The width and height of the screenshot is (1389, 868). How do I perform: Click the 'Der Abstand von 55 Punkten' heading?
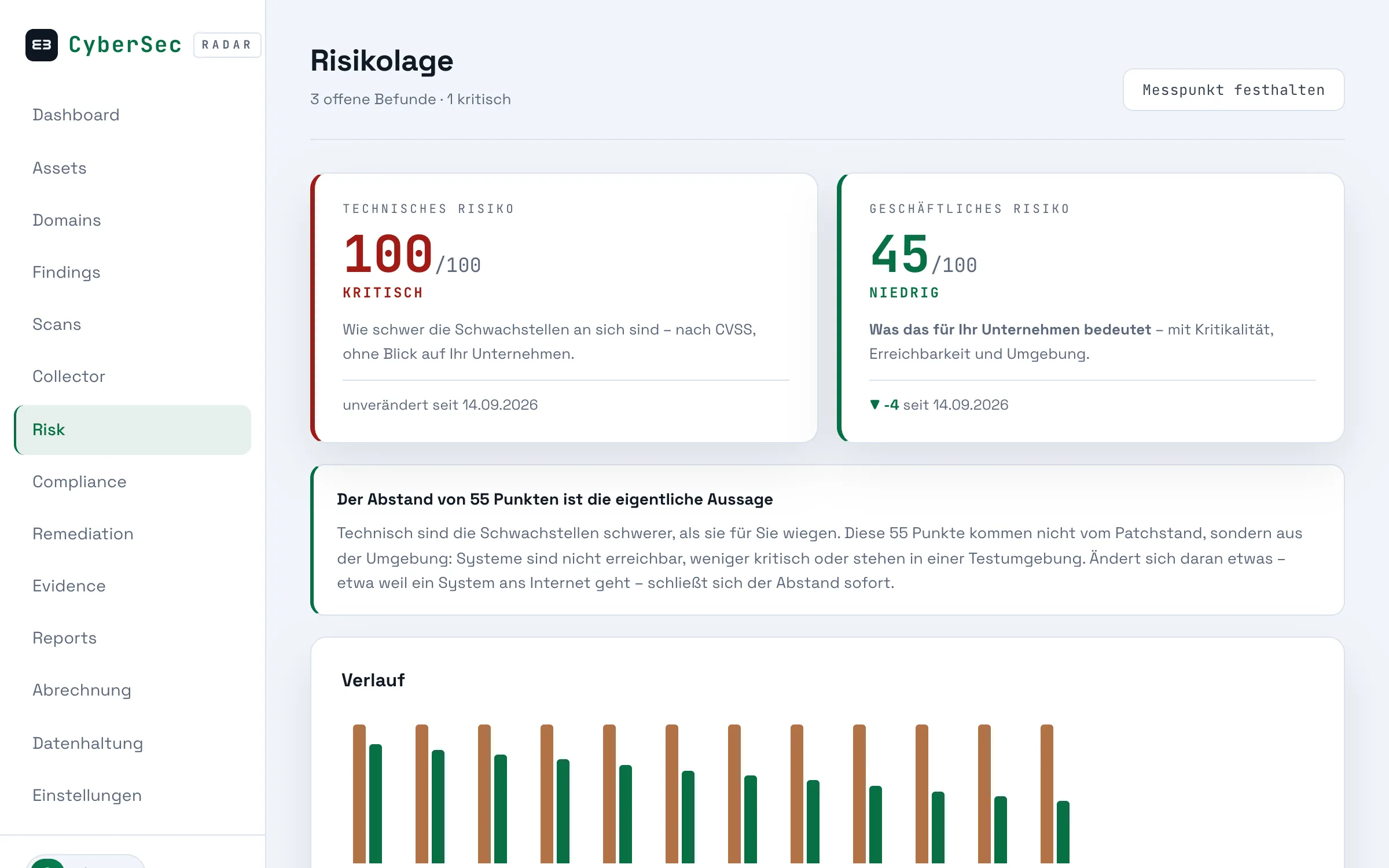coord(554,499)
